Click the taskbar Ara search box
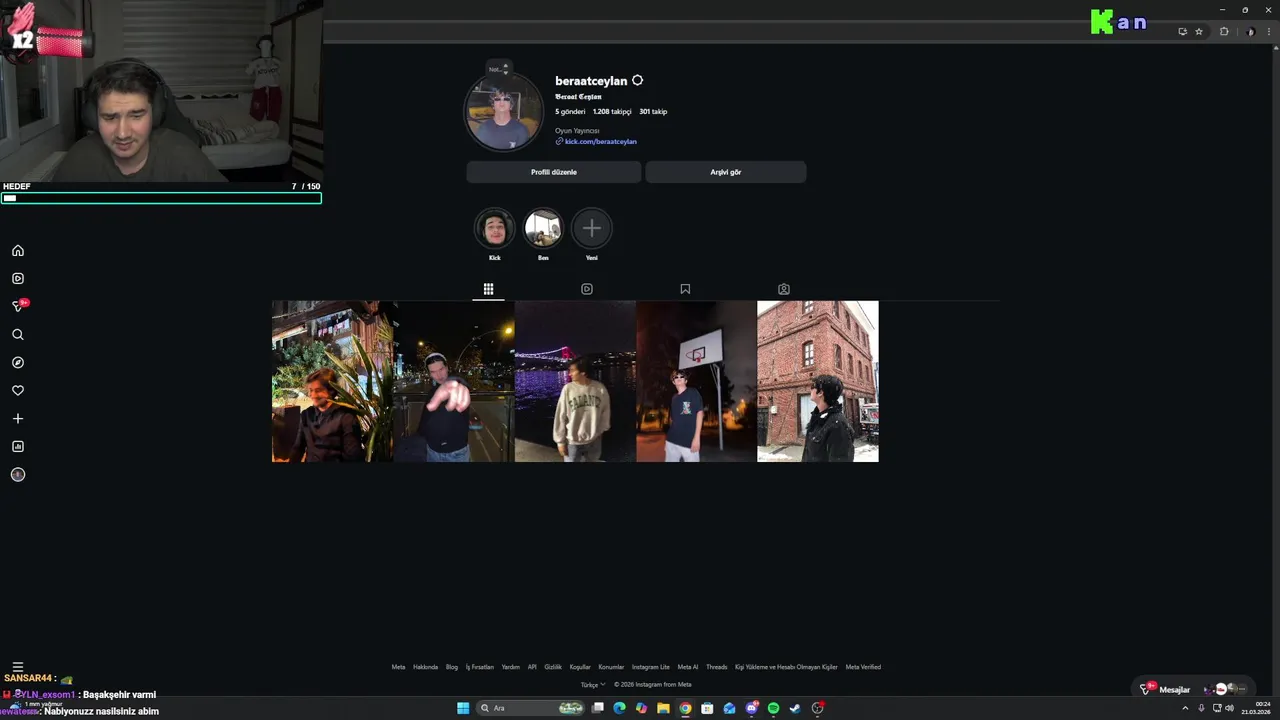This screenshot has width=1280, height=720. (531, 708)
